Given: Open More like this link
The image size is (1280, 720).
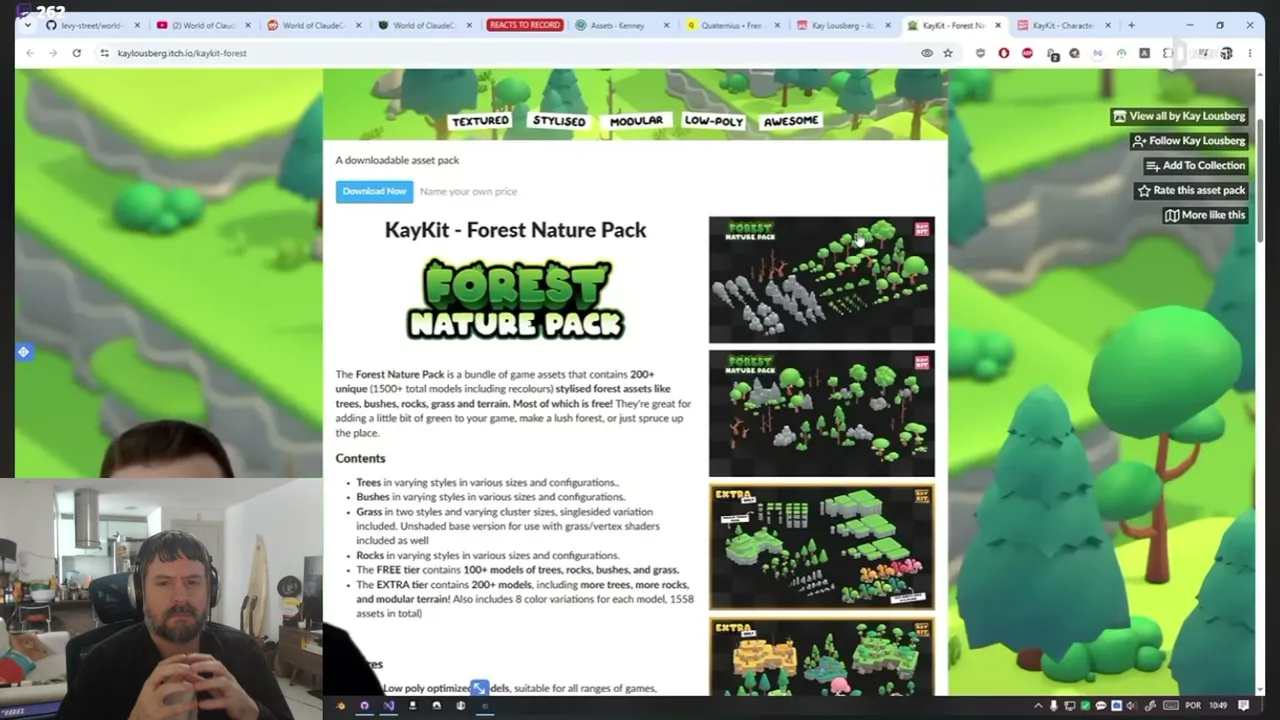Looking at the screenshot, I should 1205,215.
